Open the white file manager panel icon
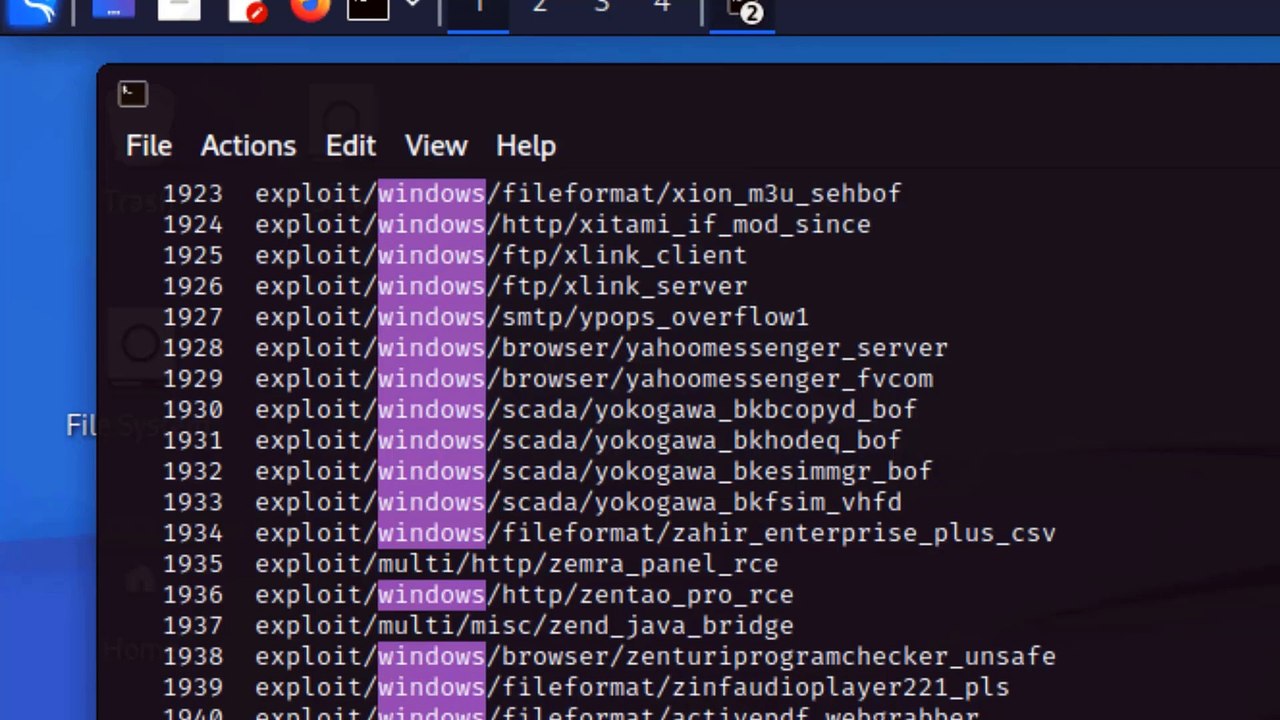 click(x=180, y=9)
